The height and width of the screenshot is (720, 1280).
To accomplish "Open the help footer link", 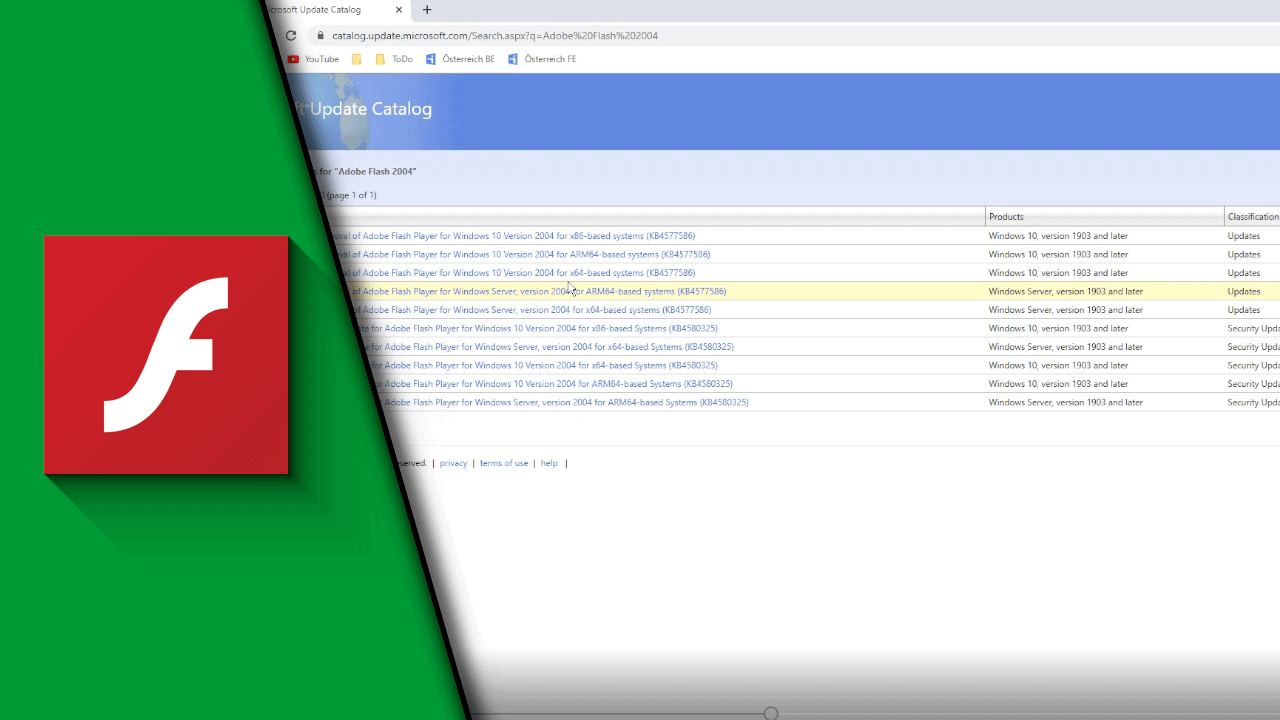I will [549, 463].
